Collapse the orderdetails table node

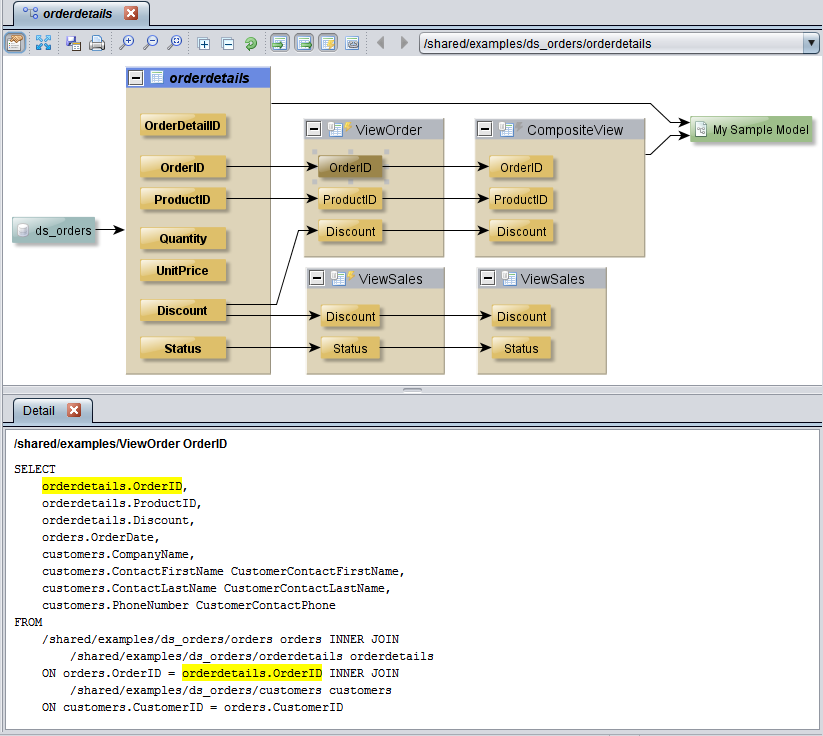click(137, 78)
